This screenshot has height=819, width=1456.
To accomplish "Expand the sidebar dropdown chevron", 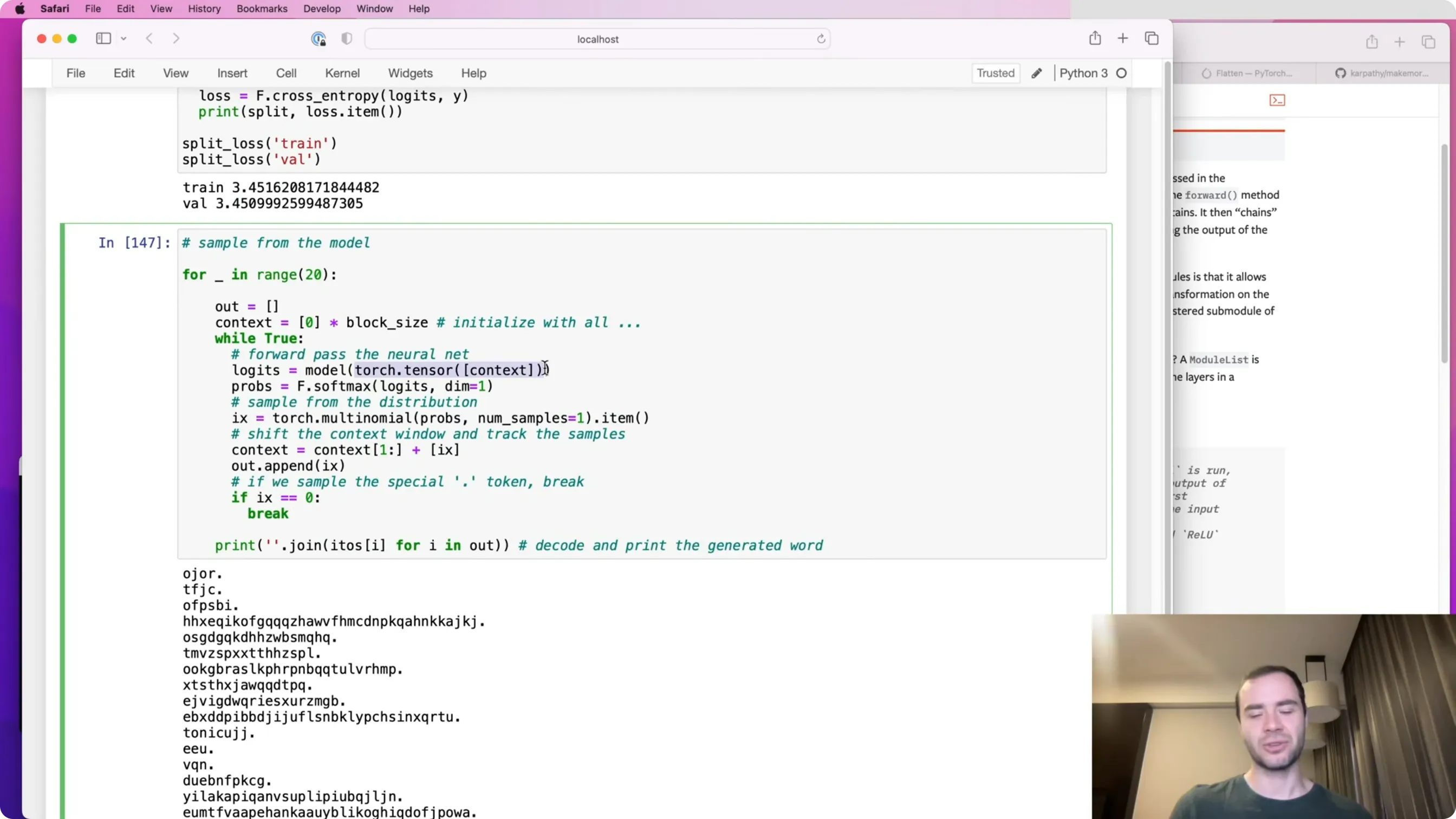I will [124, 38].
